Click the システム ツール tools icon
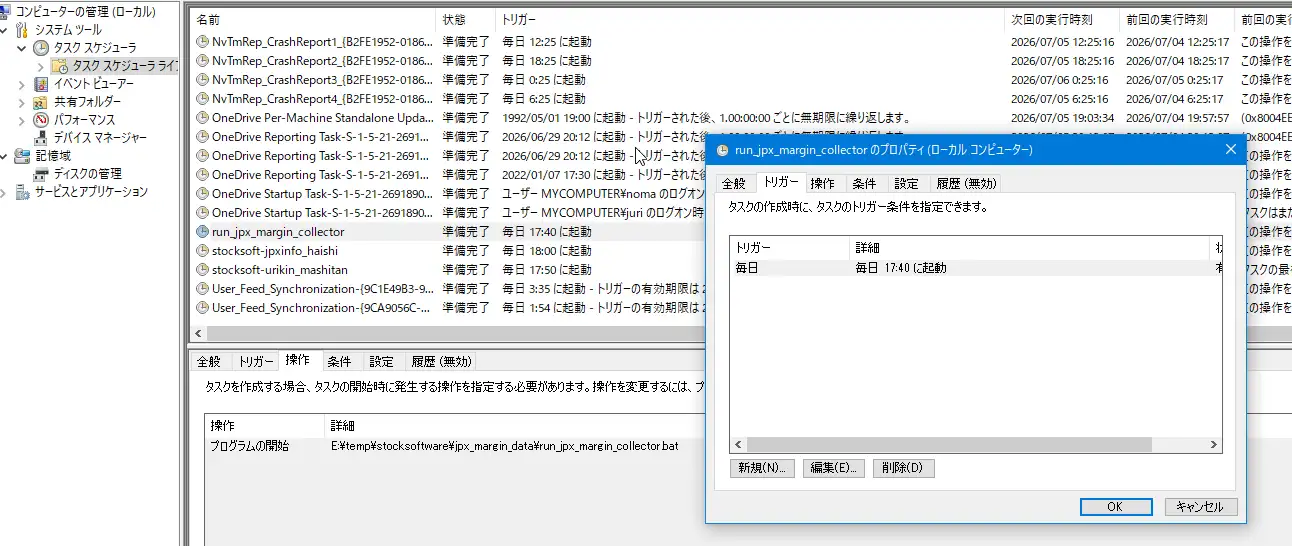The width and height of the screenshot is (1292, 546). tap(23, 30)
